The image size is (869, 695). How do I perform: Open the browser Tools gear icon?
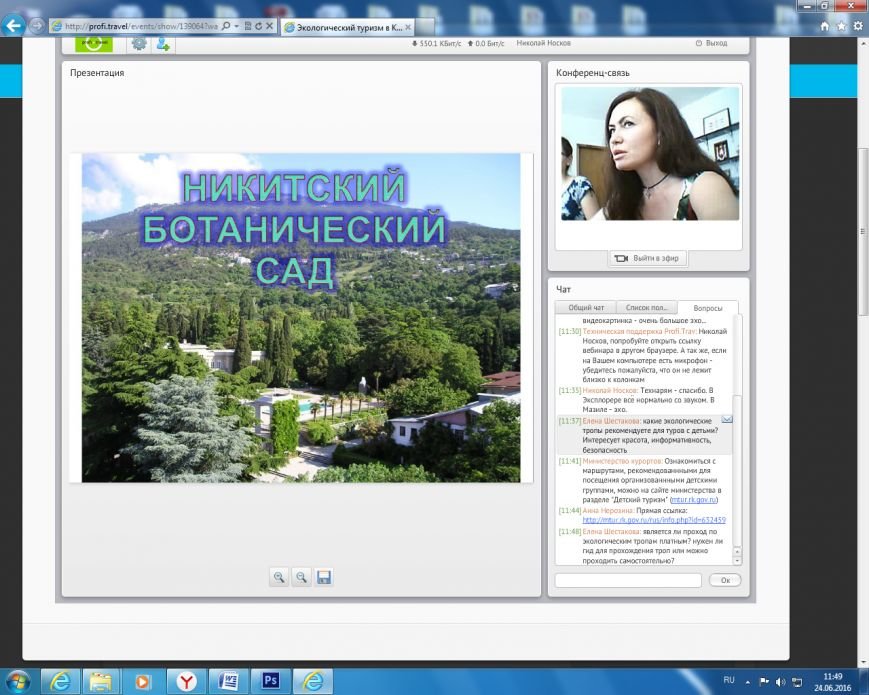[858, 26]
